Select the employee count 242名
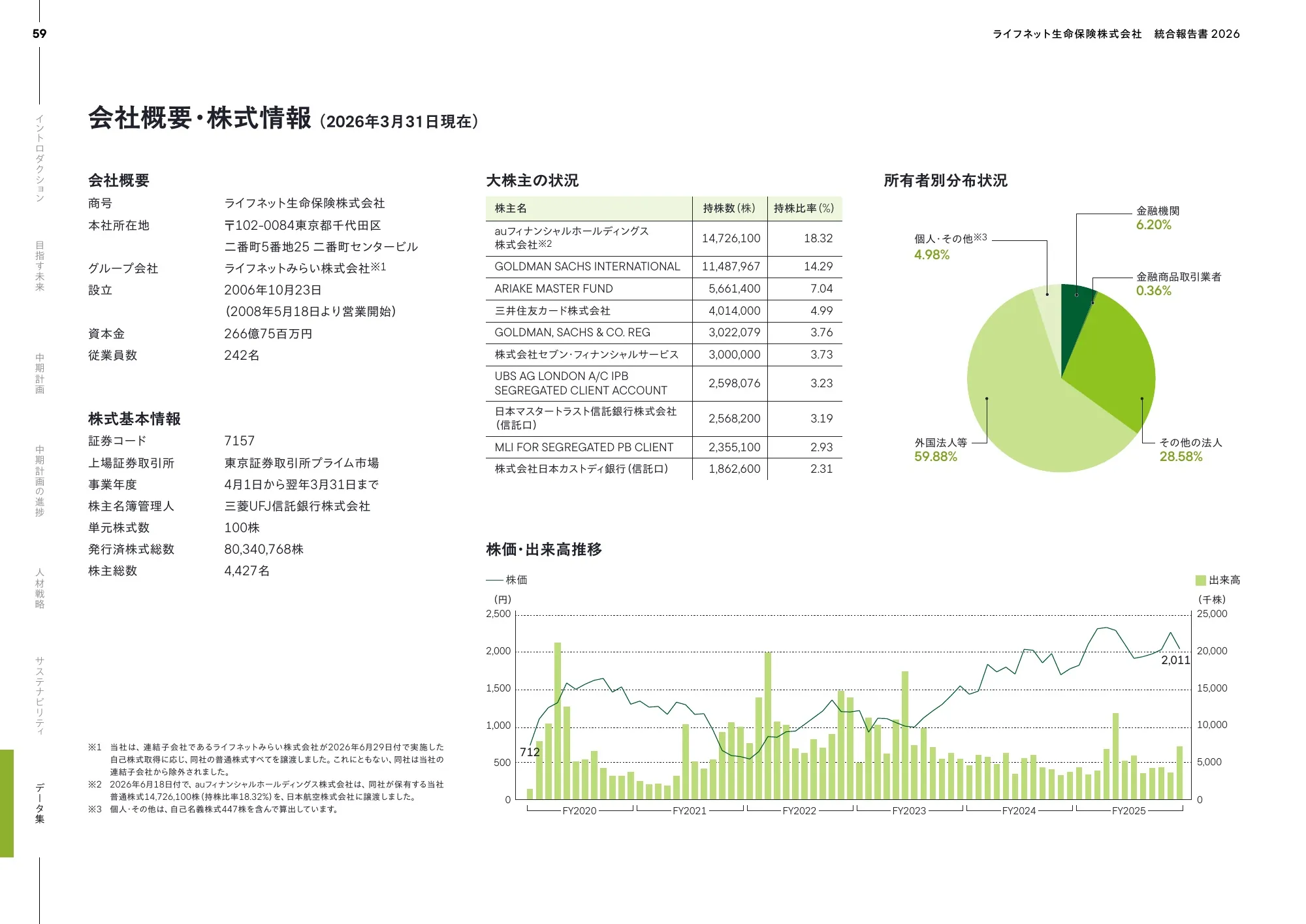1306x924 pixels. 242,355
